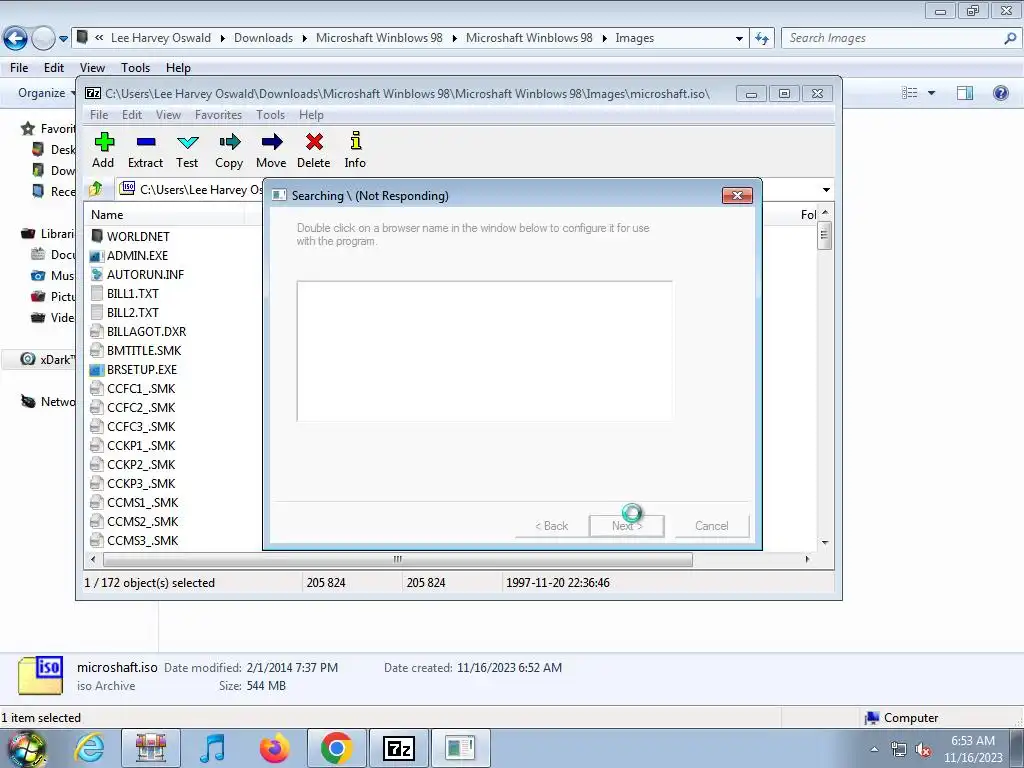
Task: Open the 7-Zip View menu
Action: 168,114
